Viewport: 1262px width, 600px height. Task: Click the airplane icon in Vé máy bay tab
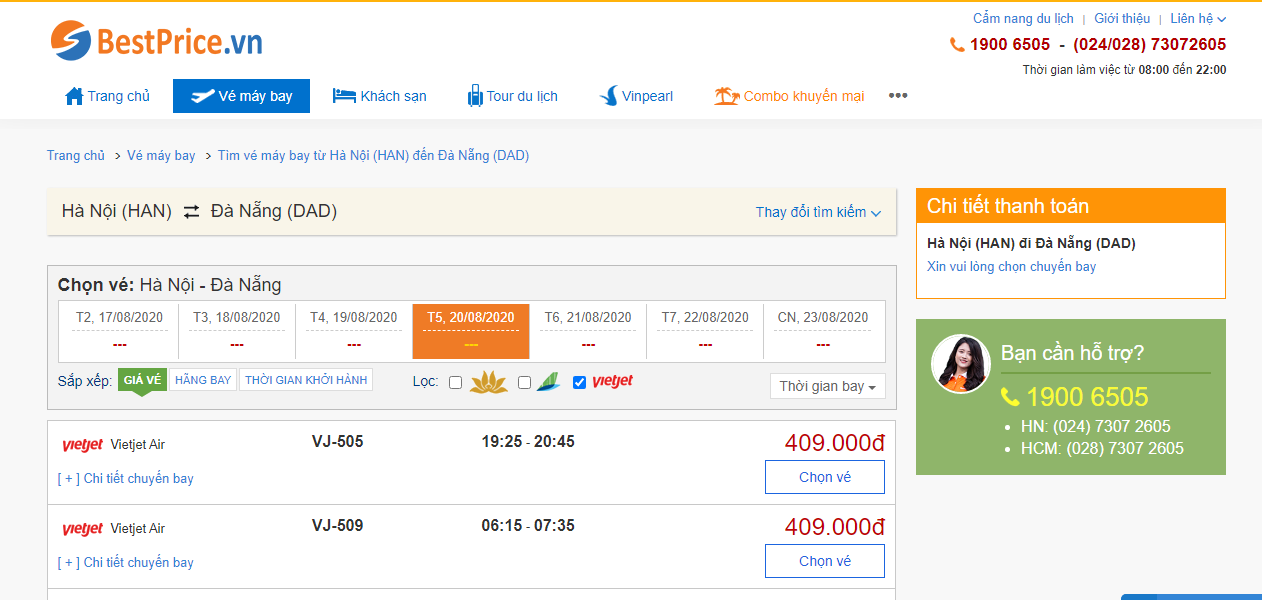pyautogui.click(x=202, y=96)
